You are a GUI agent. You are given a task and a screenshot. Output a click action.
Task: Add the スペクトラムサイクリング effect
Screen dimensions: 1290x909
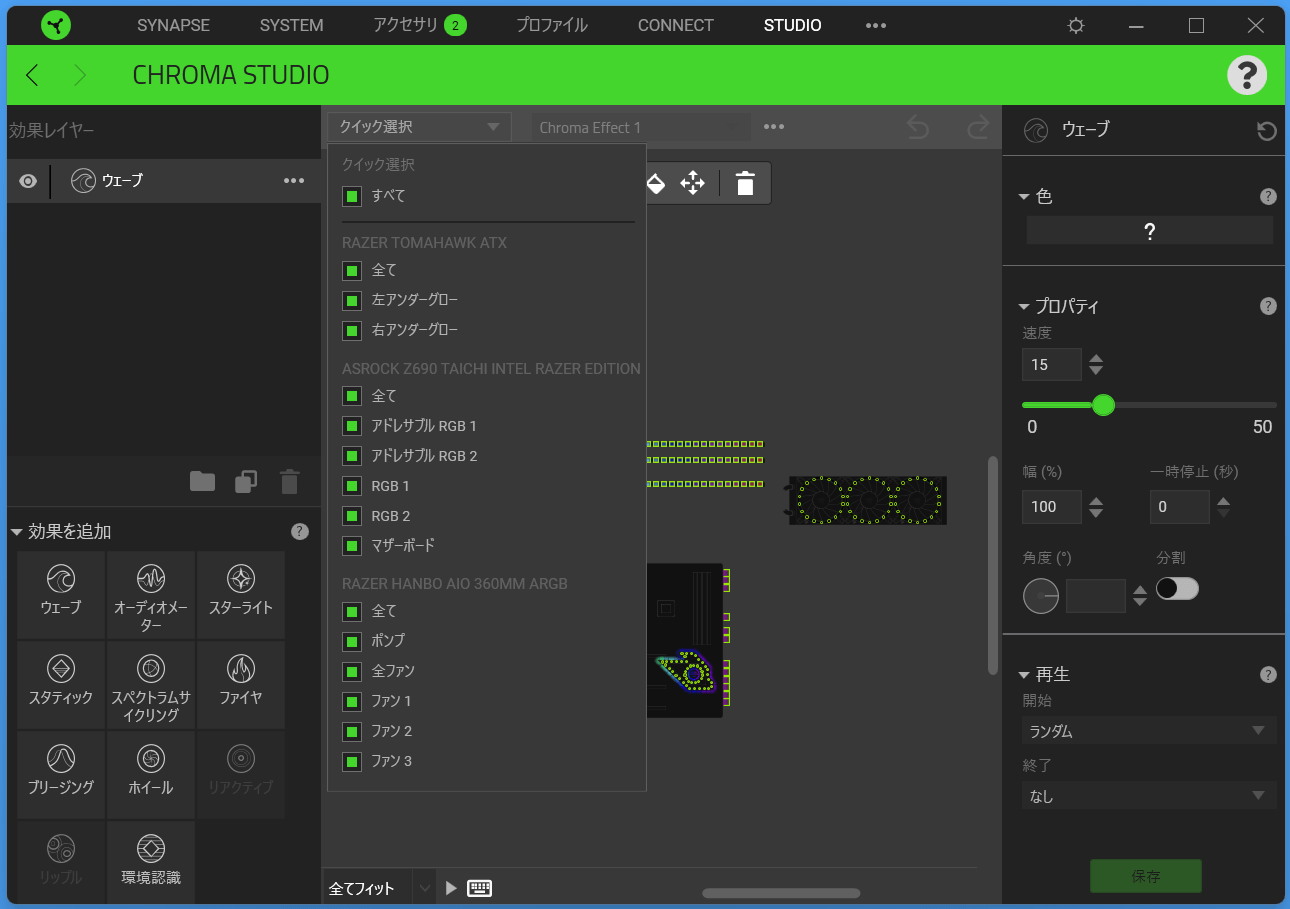point(151,685)
